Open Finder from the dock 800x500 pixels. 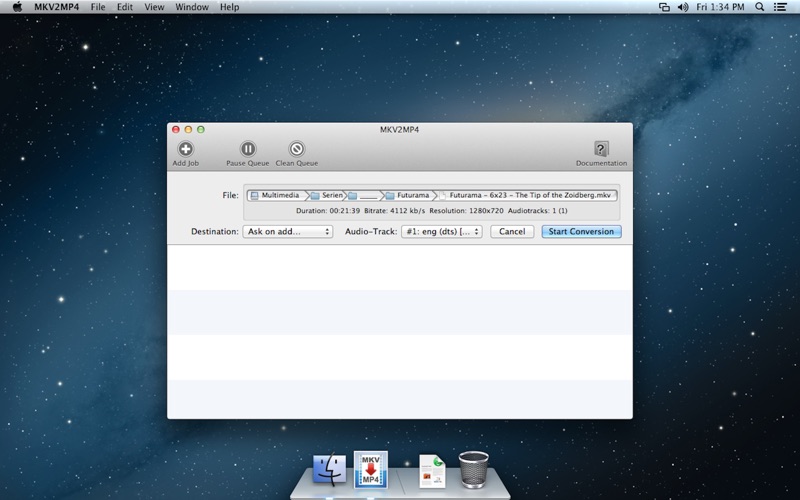point(329,468)
